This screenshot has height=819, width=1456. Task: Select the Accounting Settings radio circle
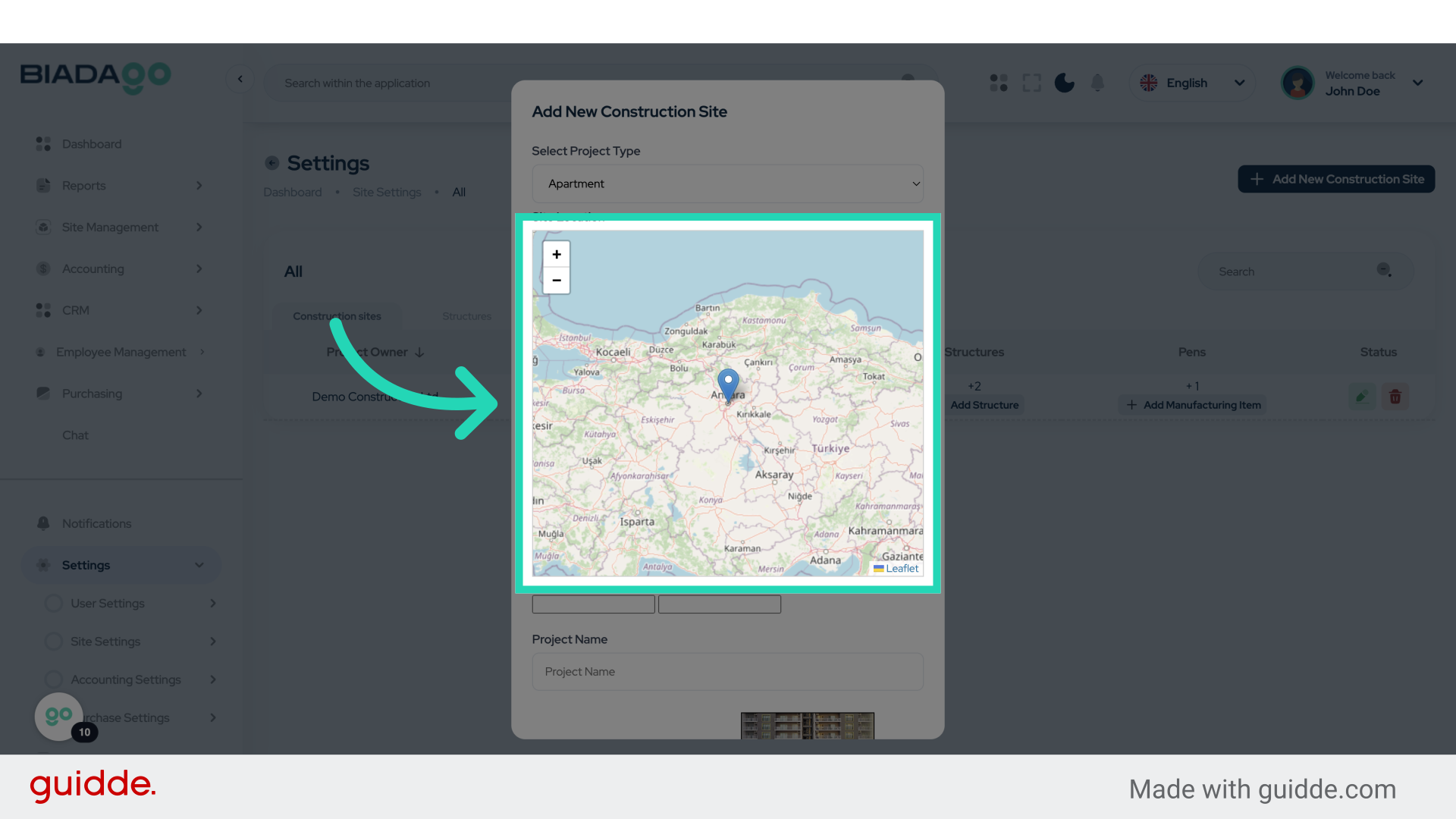pyautogui.click(x=53, y=679)
